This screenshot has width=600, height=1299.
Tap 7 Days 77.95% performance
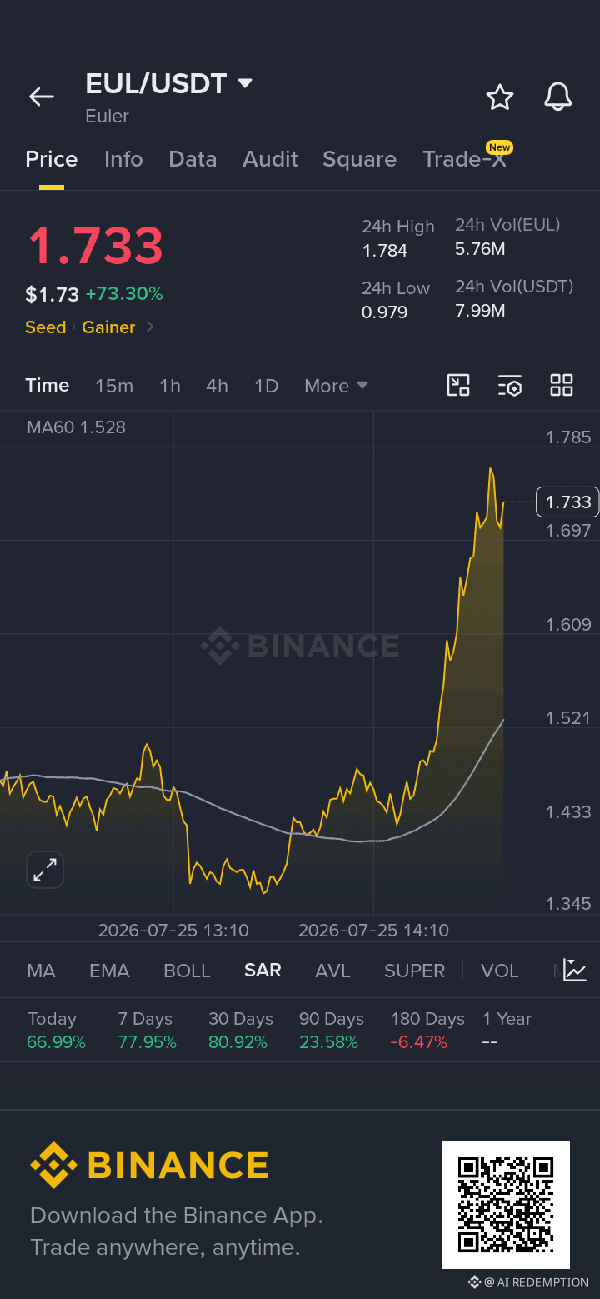tap(147, 1030)
